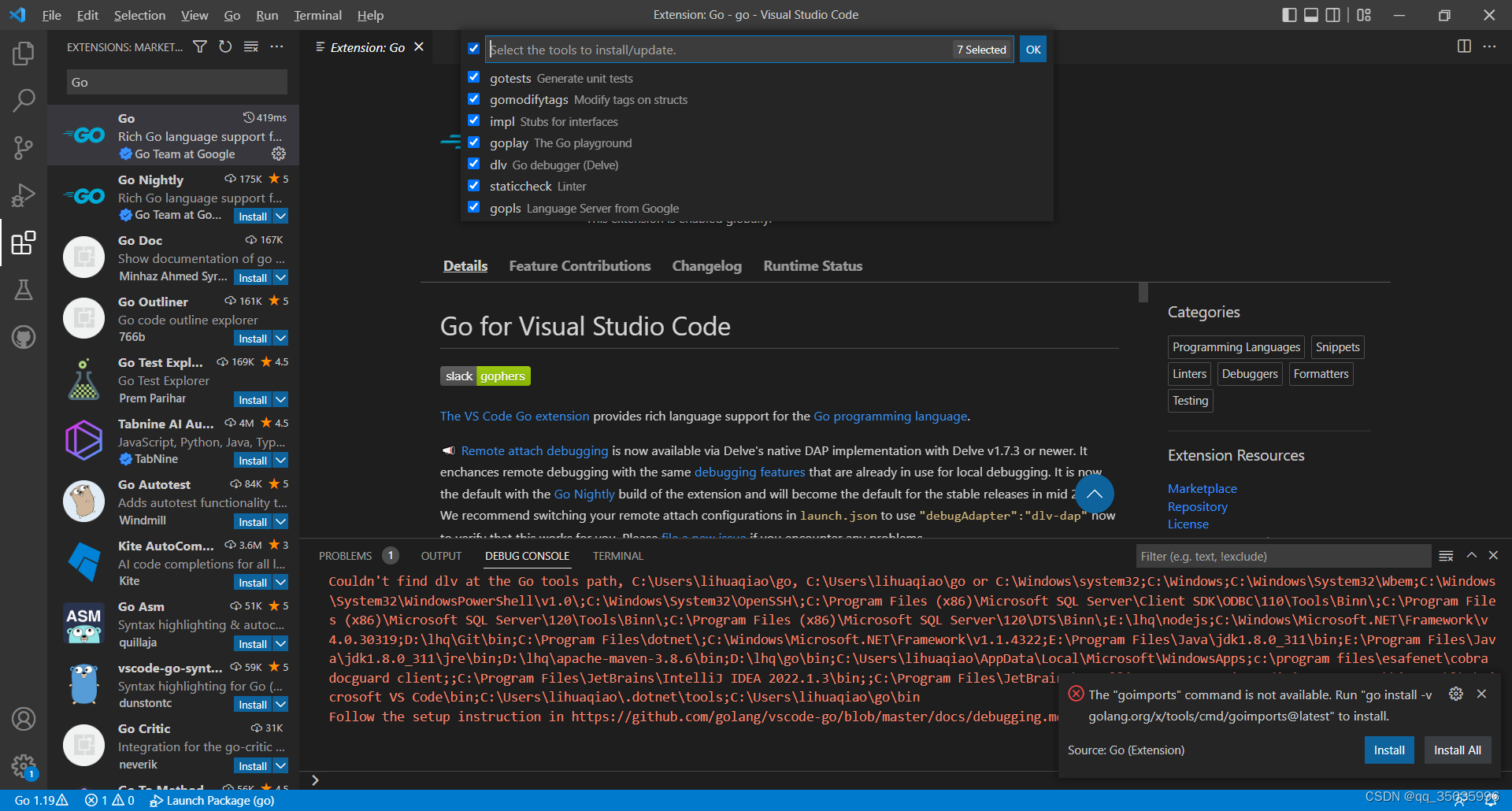Screen dimensions: 1512x811
Task: Clear the debug console output
Action: point(1446,556)
